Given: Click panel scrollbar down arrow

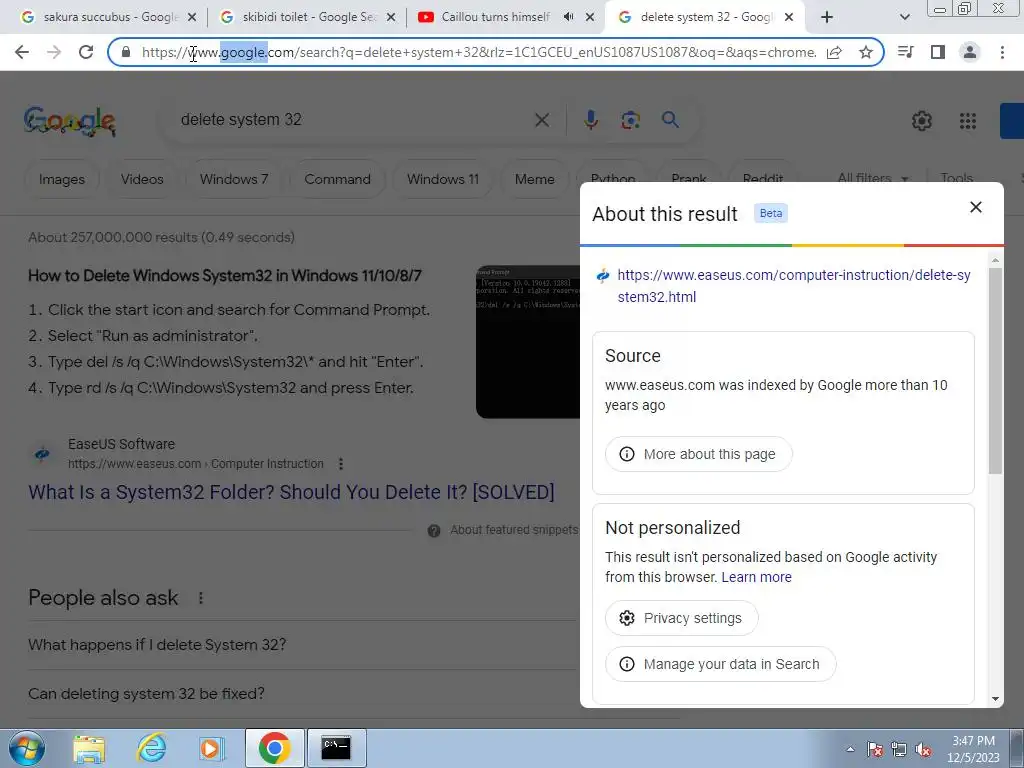Looking at the screenshot, I should 995,699.
